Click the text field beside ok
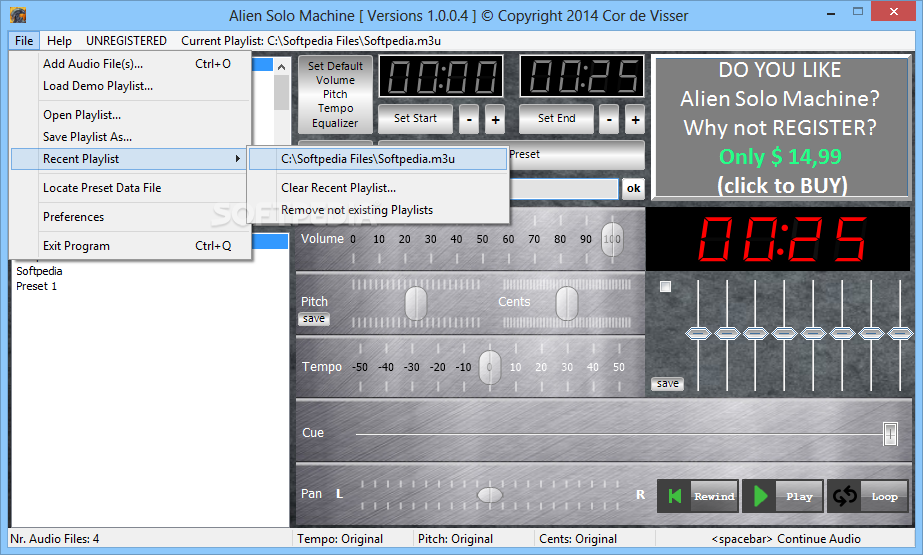 [x=563, y=188]
